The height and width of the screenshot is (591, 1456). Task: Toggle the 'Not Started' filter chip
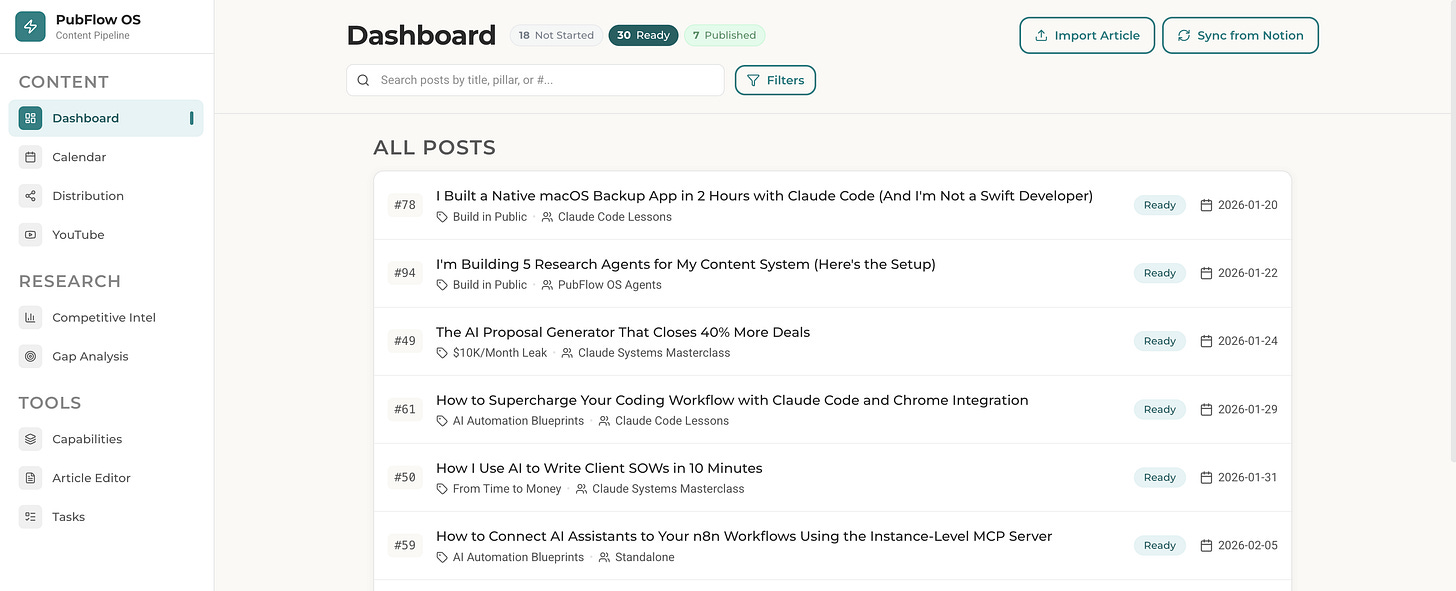point(556,34)
